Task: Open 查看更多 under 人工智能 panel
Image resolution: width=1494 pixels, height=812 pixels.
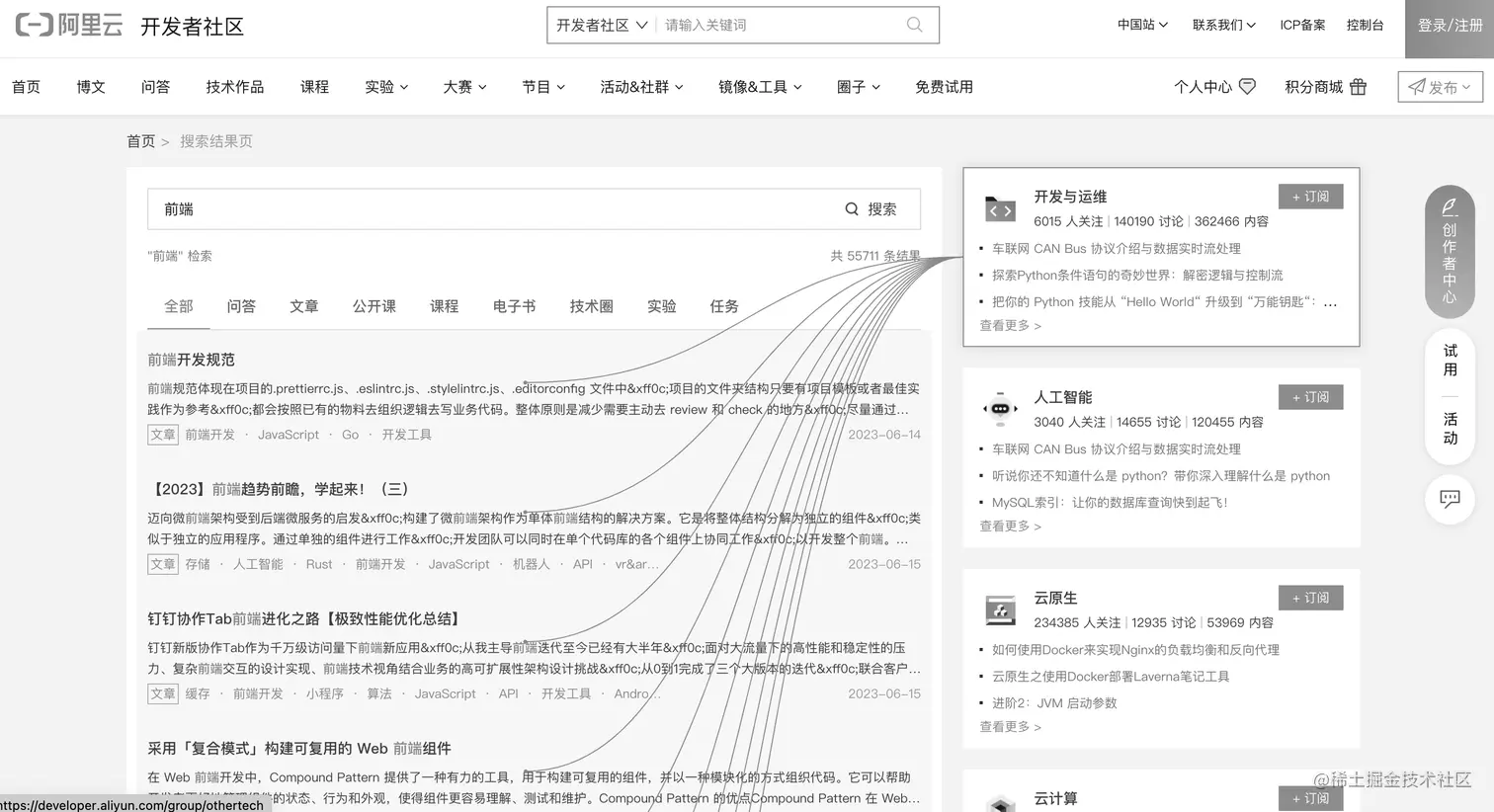Action: pos(1008,526)
